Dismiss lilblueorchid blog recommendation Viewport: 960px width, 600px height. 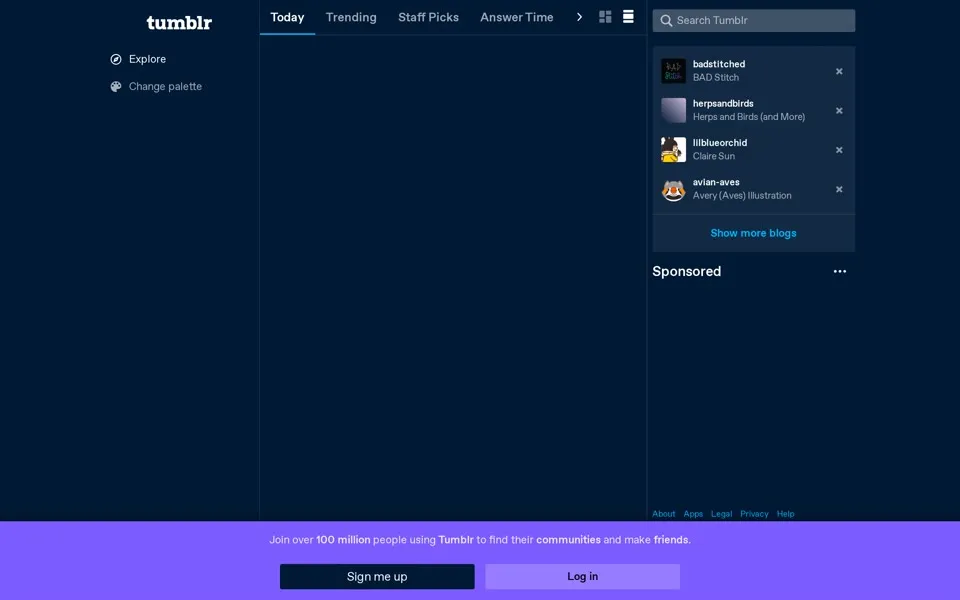pyautogui.click(x=839, y=150)
